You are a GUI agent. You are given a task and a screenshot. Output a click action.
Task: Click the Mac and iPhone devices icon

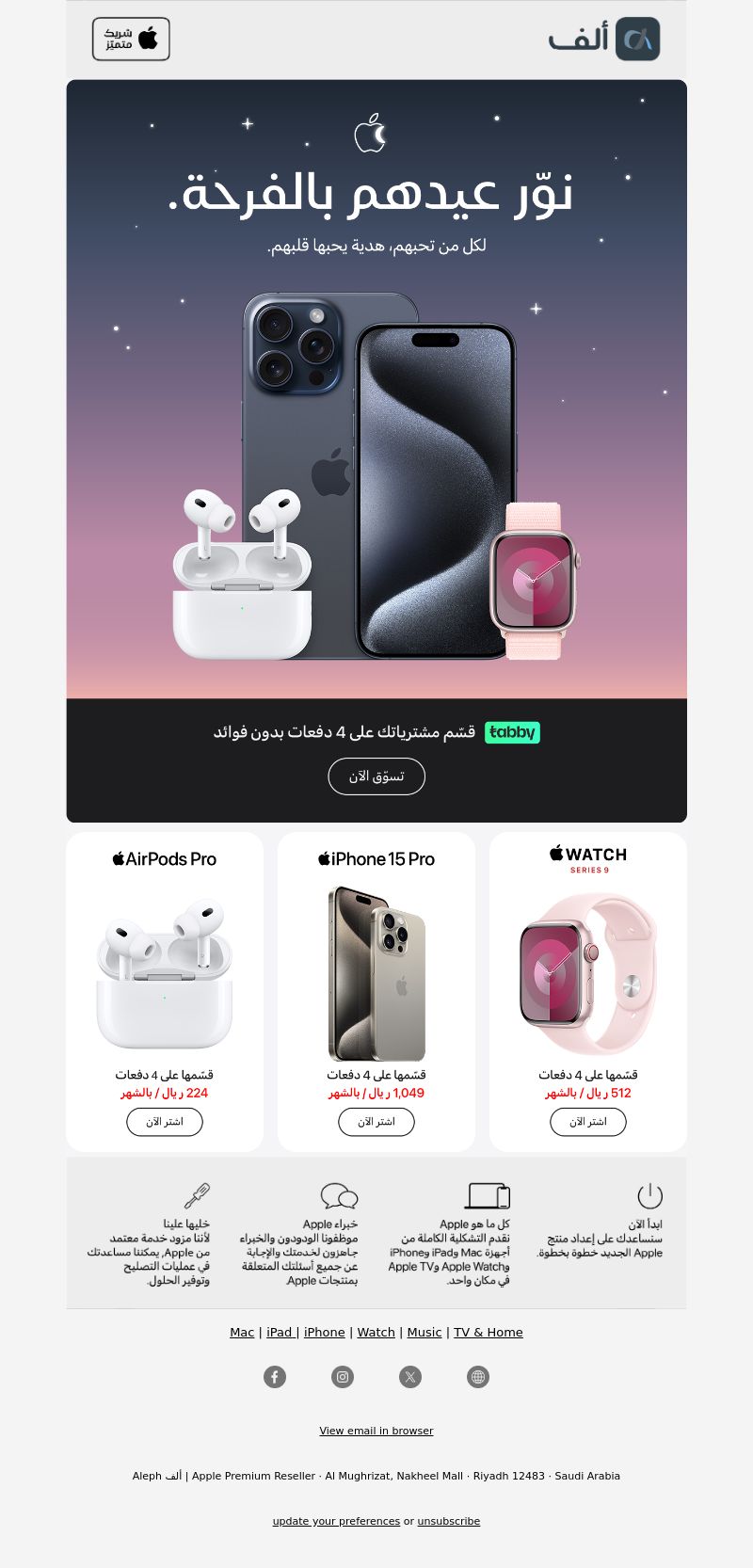pos(488,1195)
